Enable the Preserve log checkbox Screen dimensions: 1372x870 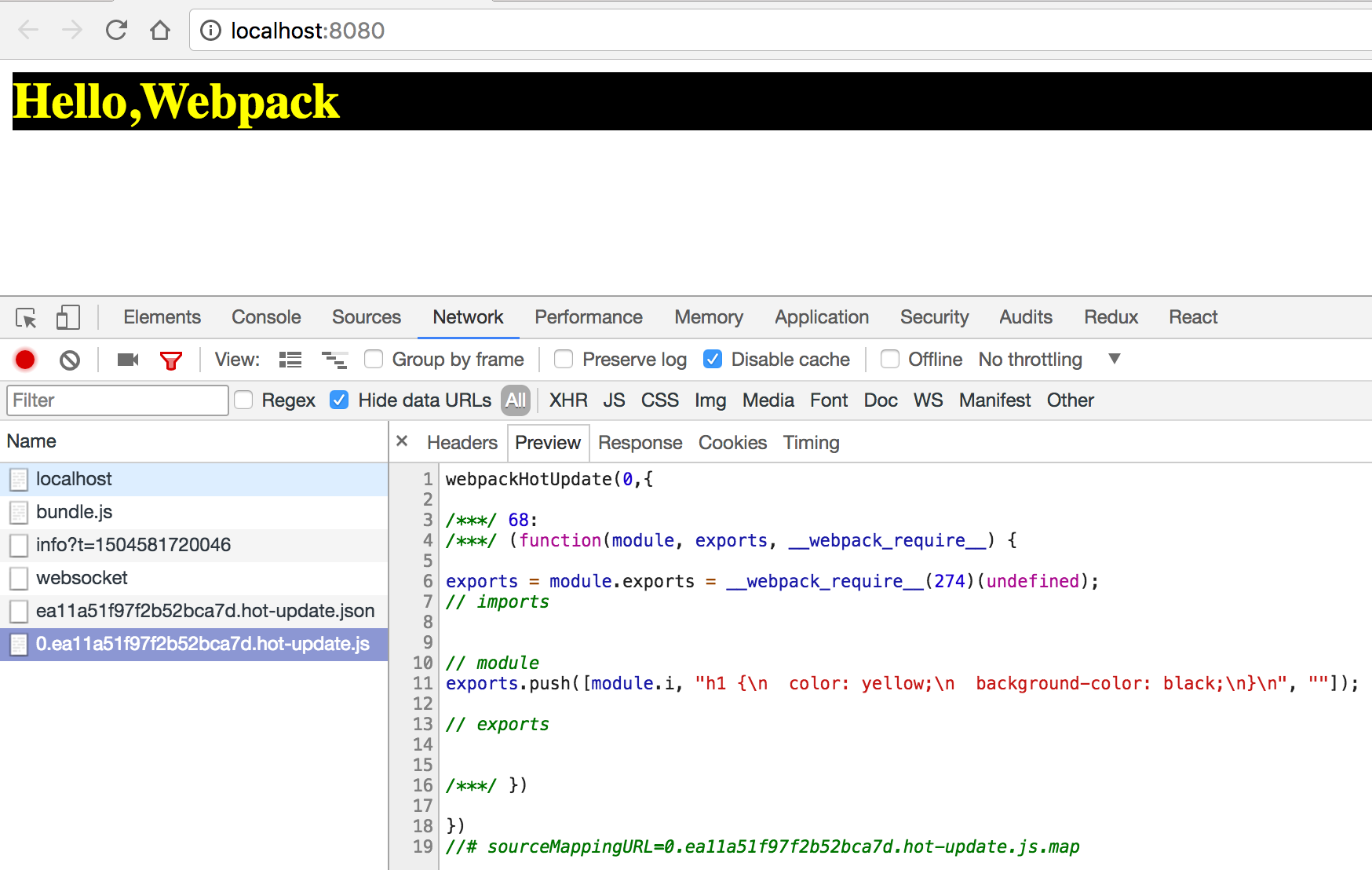click(564, 360)
